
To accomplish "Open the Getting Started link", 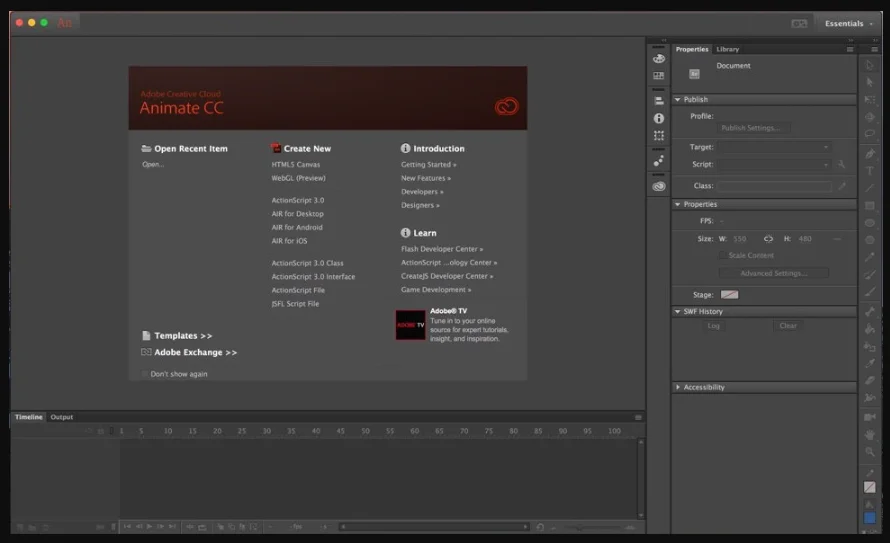I will click(429, 165).
